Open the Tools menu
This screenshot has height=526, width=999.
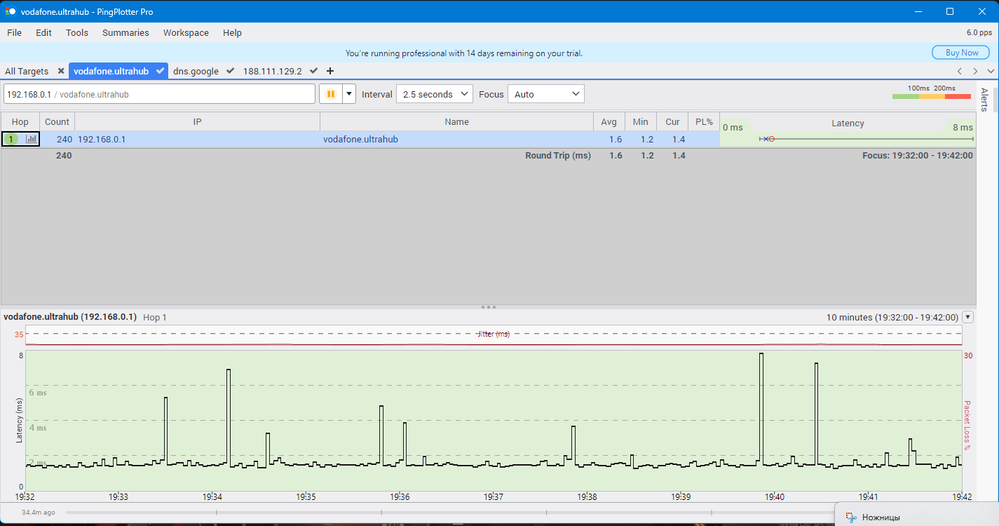coord(77,32)
